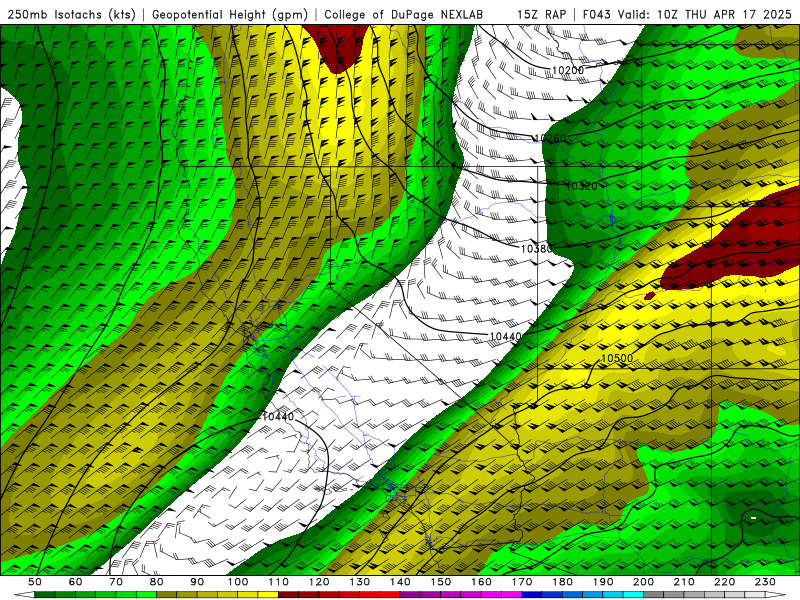Image resolution: width=800 pixels, height=600 pixels.
Task: Pick the dark gray swatch starting at 200
Action: pos(654,595)
